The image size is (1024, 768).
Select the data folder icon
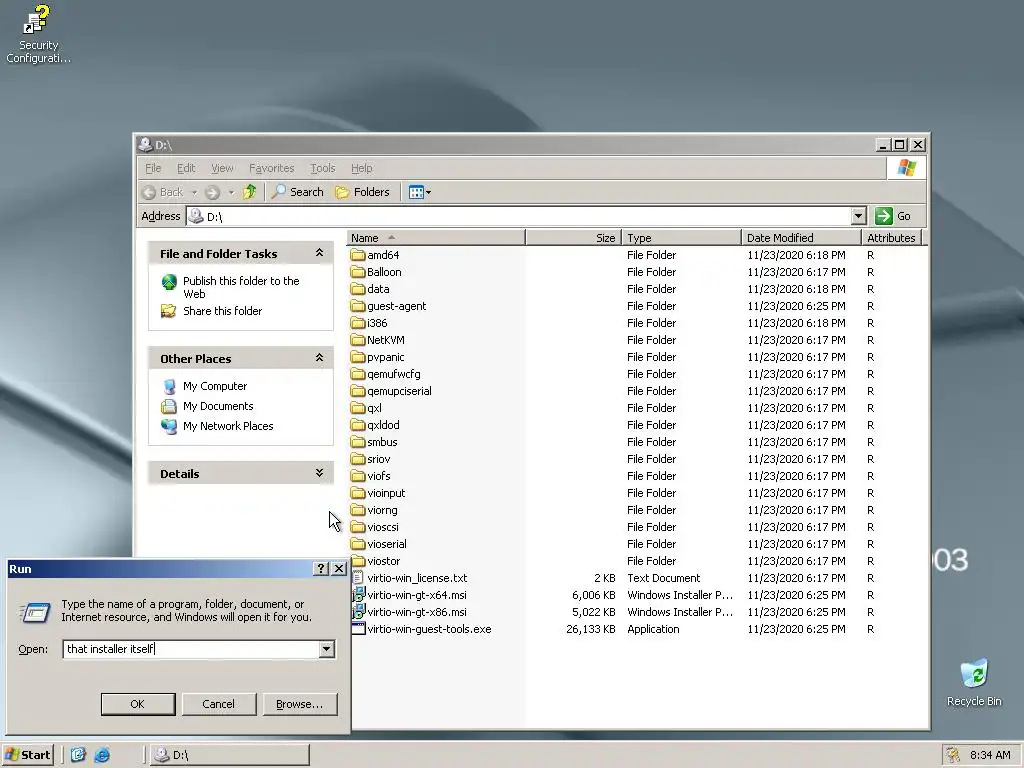357,289
